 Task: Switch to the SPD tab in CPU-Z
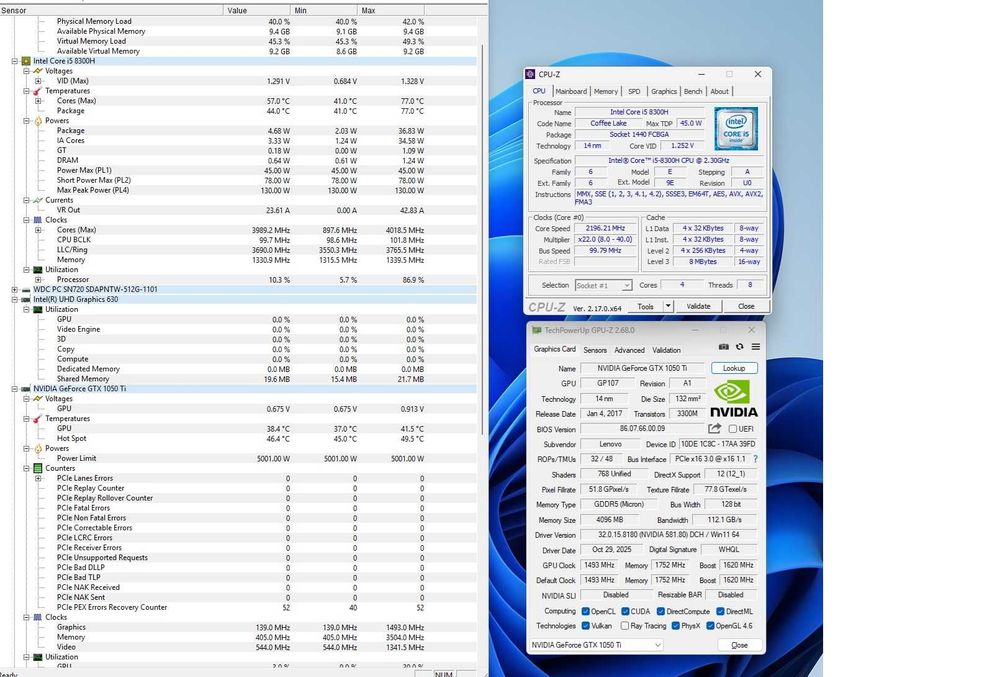tap(634, 91)
